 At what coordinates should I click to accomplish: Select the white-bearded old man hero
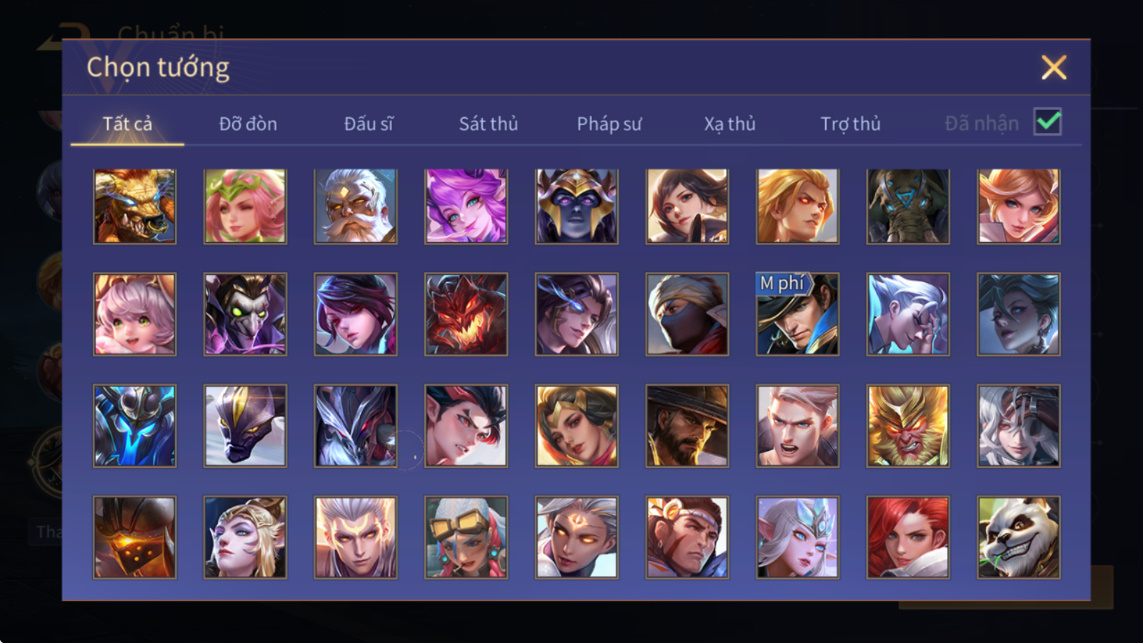pos(356,206)
